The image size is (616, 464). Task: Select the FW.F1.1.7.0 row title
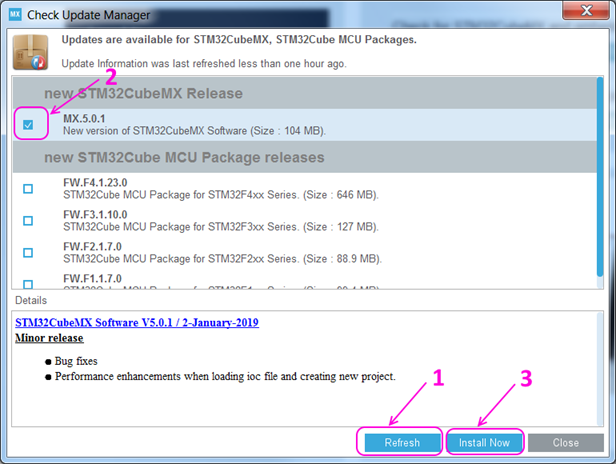click(92, 279)
